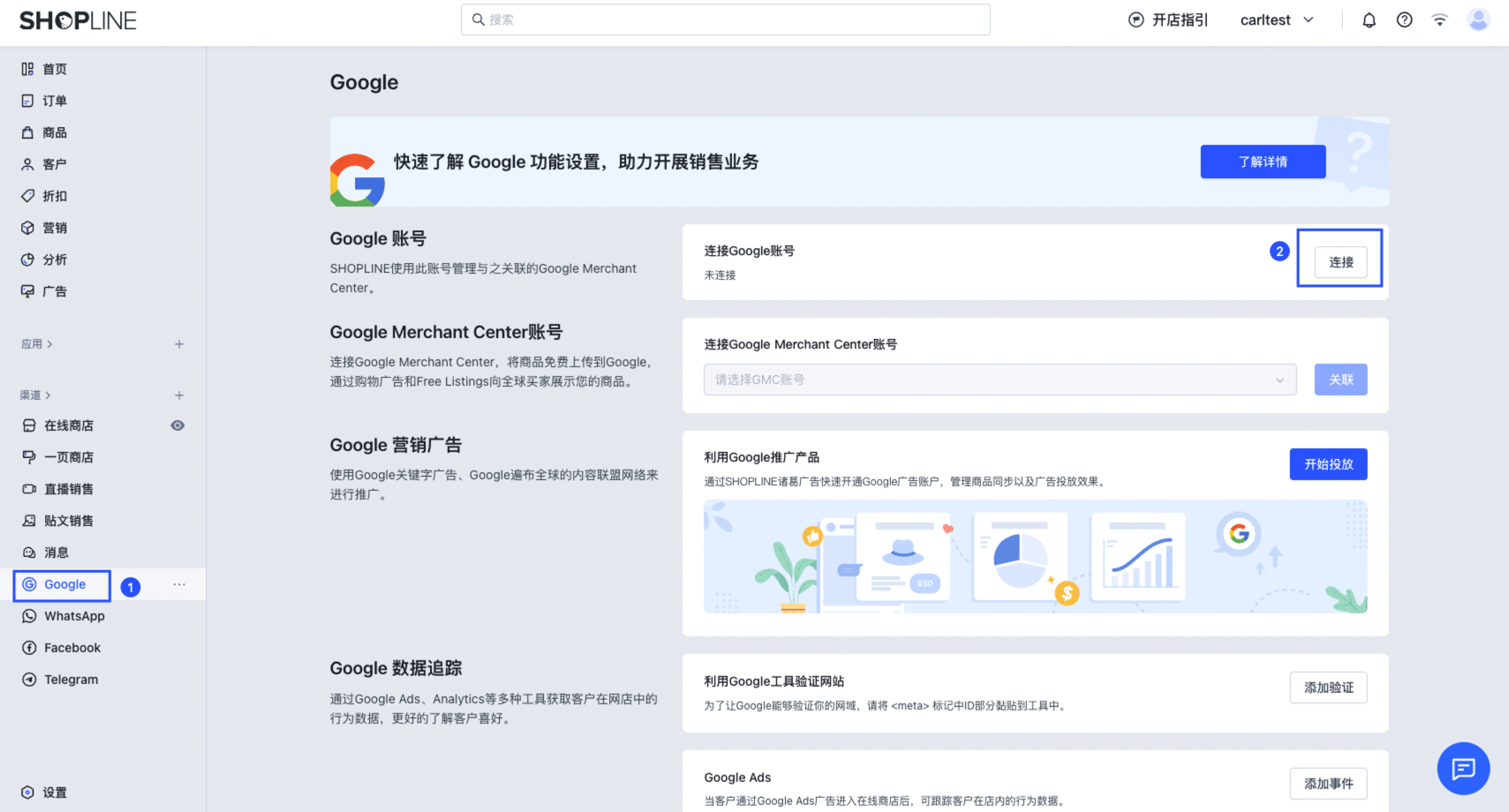Open Google channel more options ellipsis
The width and height of the screenshot is (1509, 812).
coord(179,584)
